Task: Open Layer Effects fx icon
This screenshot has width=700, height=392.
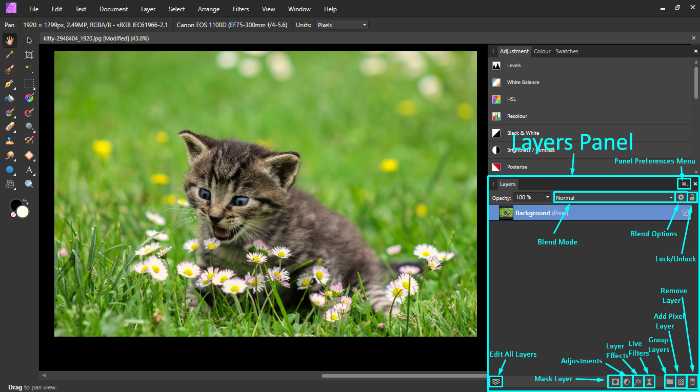Action: point(638,381)
